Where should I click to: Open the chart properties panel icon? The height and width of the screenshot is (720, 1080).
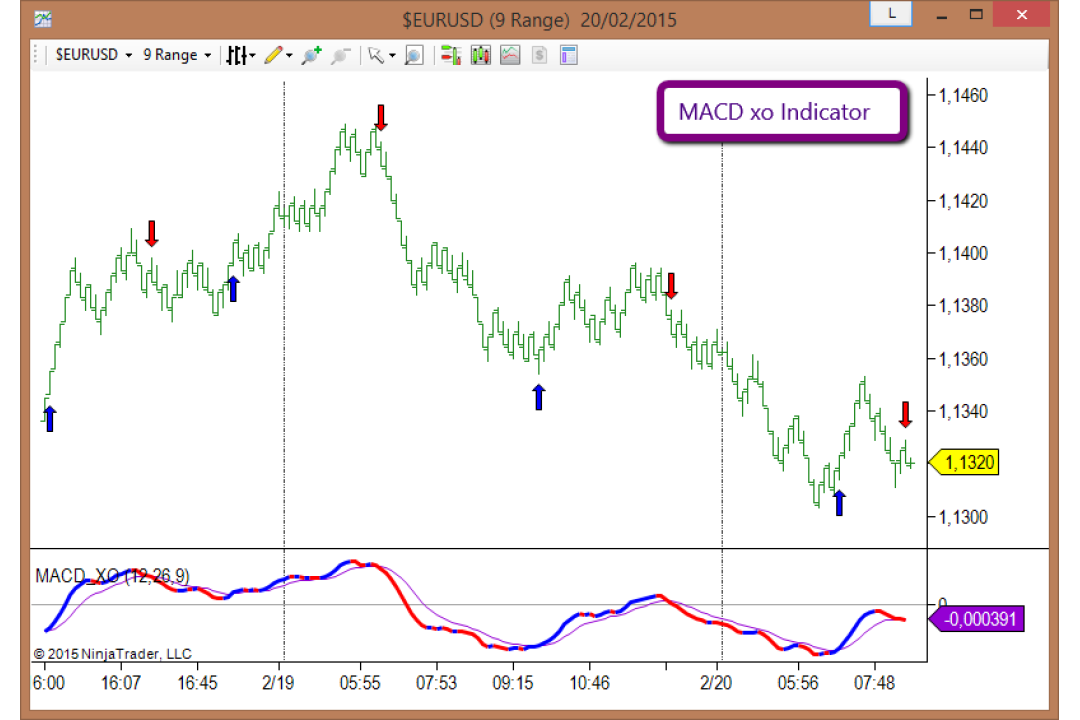point(569,55)
